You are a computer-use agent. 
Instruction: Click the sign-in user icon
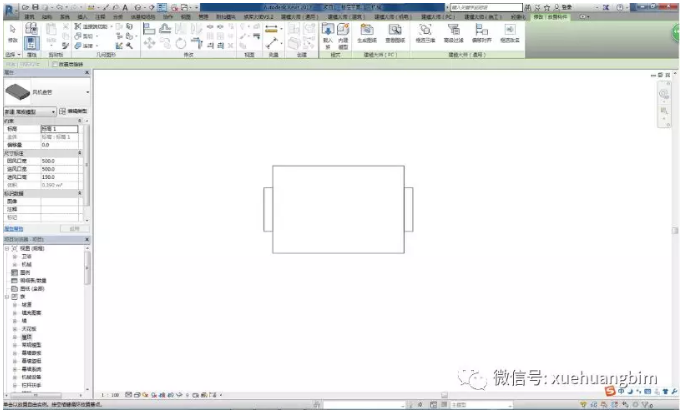(557, 7)
